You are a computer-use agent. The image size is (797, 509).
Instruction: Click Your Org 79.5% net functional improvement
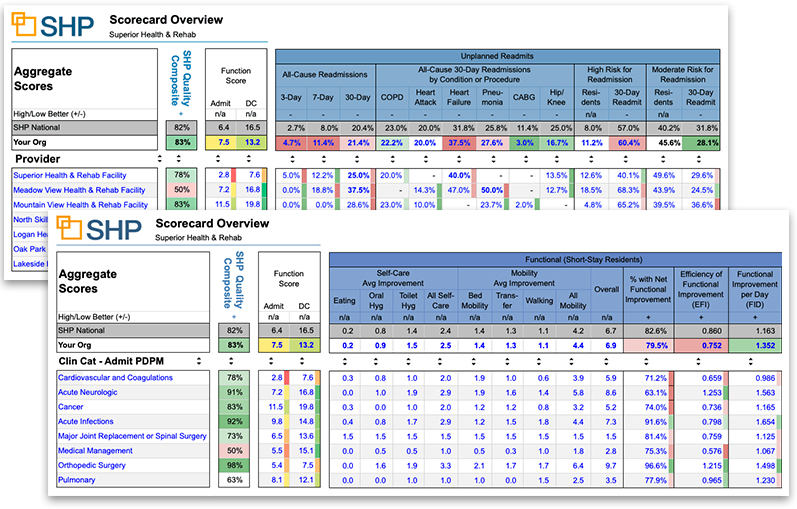[648, 345]
